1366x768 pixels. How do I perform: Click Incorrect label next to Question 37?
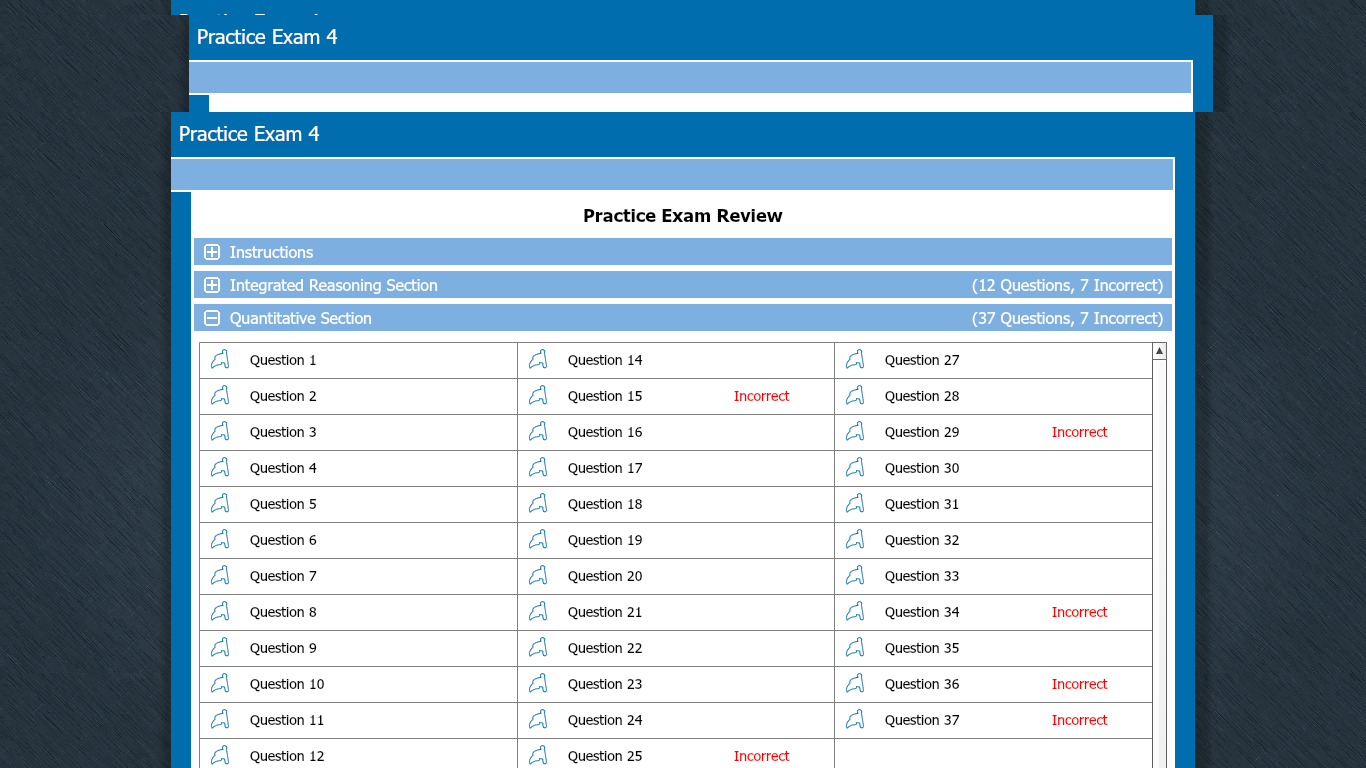pyautogui.click(x=1079, y=720)
